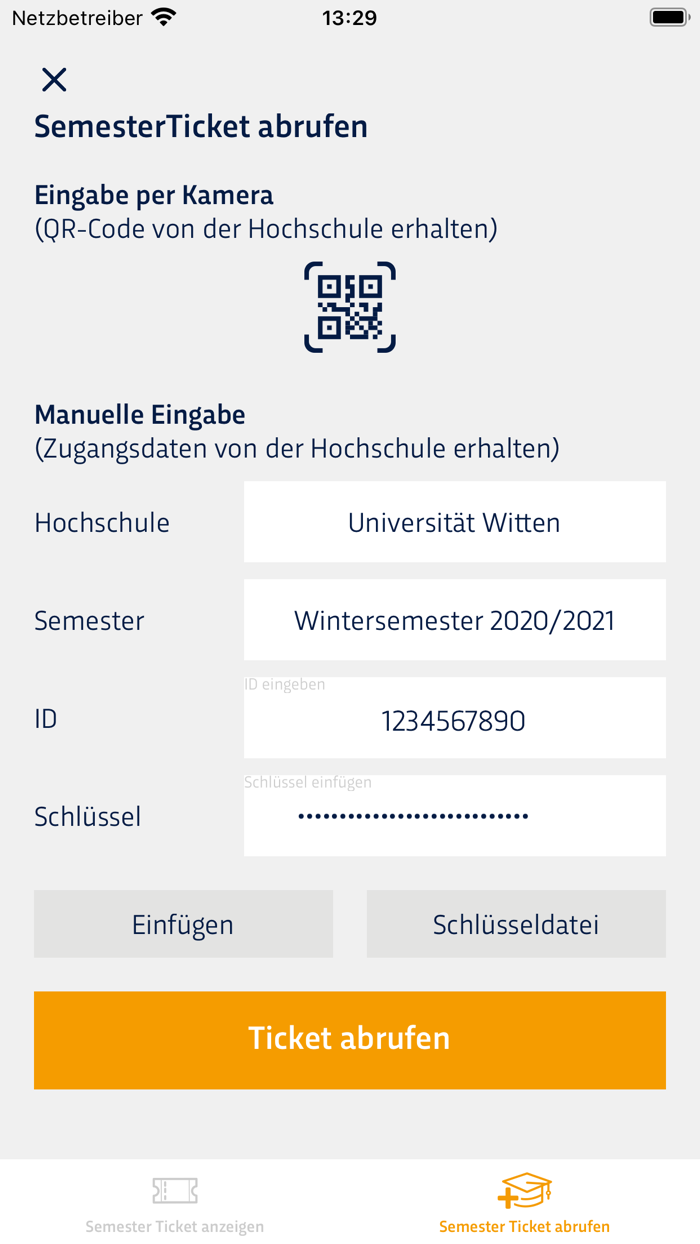
Task: Close the screen with the X icon
Action: pos(54,80)
